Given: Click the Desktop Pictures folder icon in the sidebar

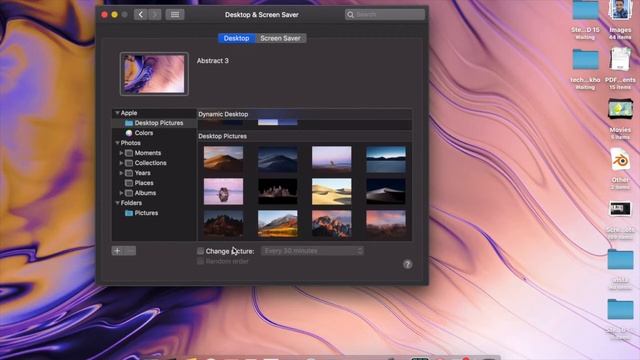Looking at the screenshot, I should click(129, 123).
